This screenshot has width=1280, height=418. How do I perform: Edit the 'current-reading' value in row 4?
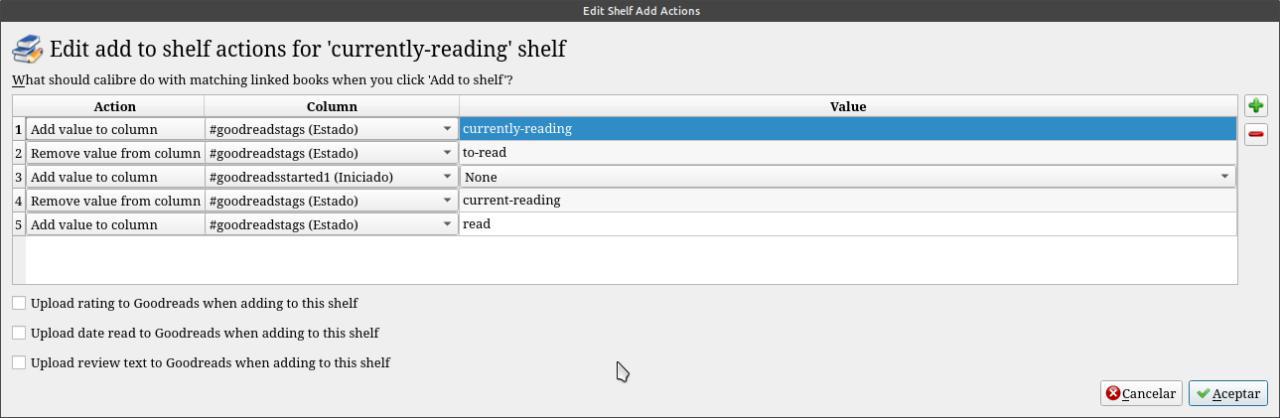coord(847,201)
